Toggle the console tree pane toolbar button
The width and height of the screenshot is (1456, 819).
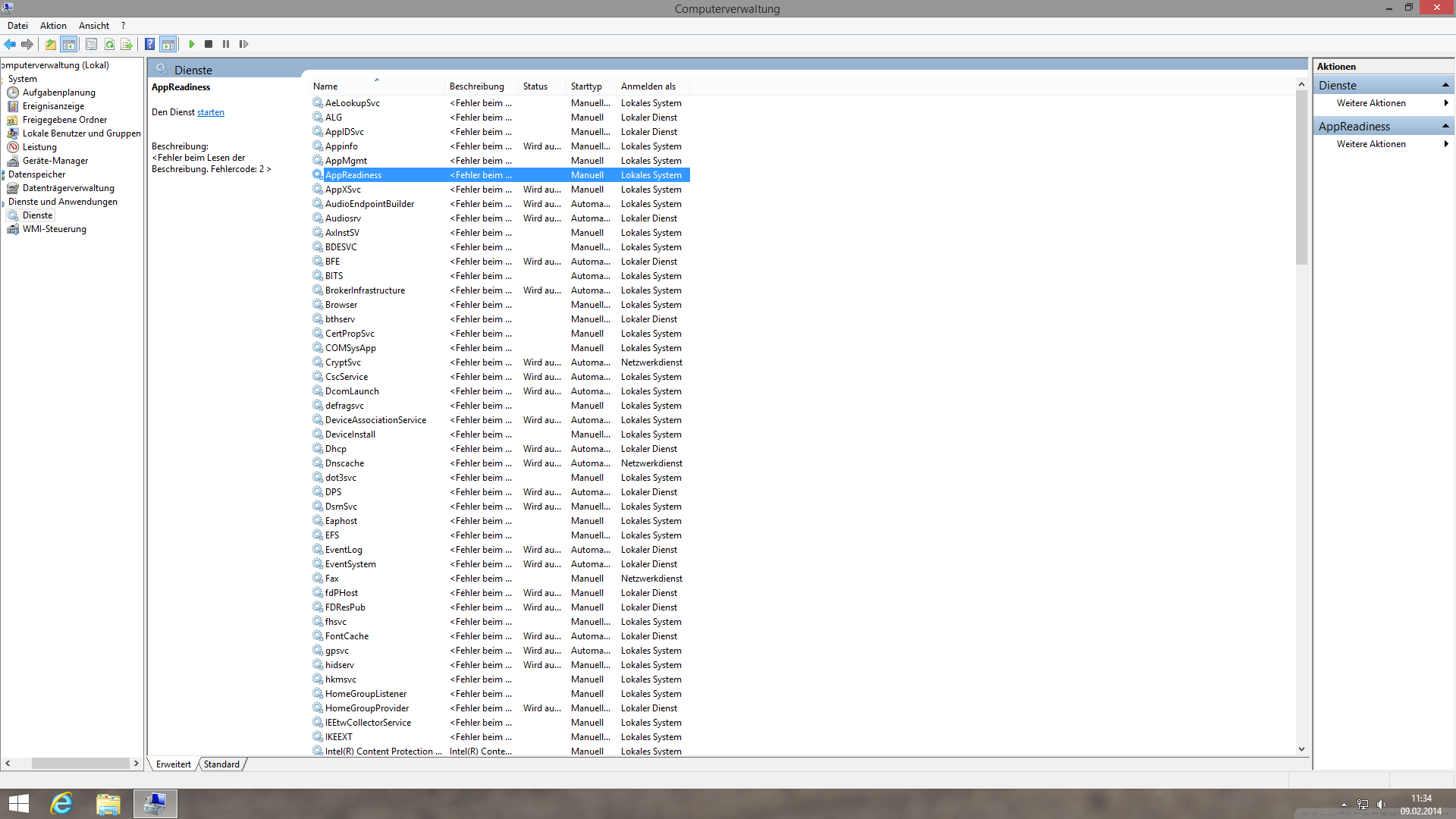69,44
